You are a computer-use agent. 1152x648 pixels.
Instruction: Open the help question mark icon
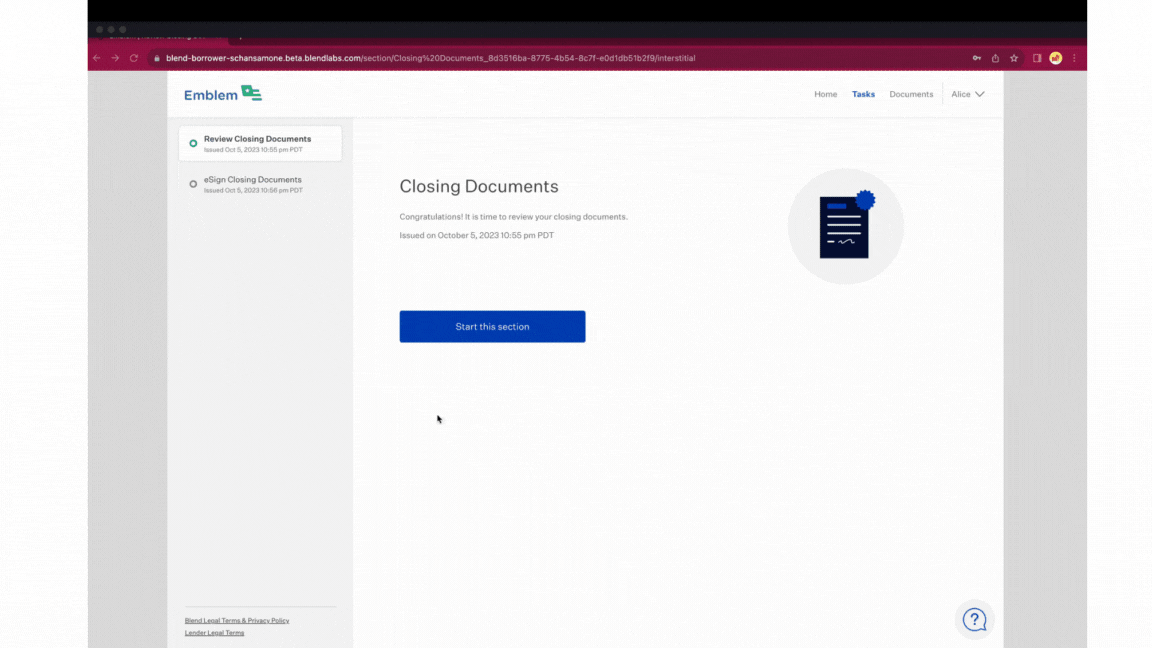[x=974, y=619]
